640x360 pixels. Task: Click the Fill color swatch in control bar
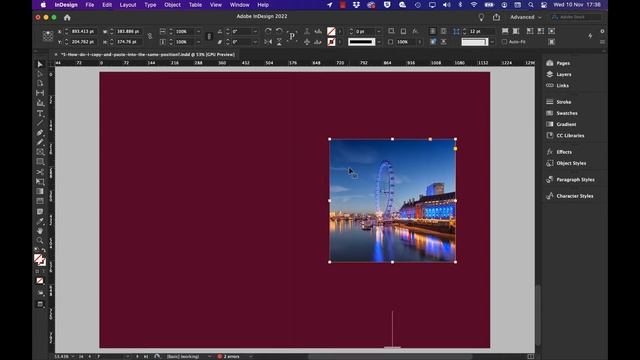[331, 31]
